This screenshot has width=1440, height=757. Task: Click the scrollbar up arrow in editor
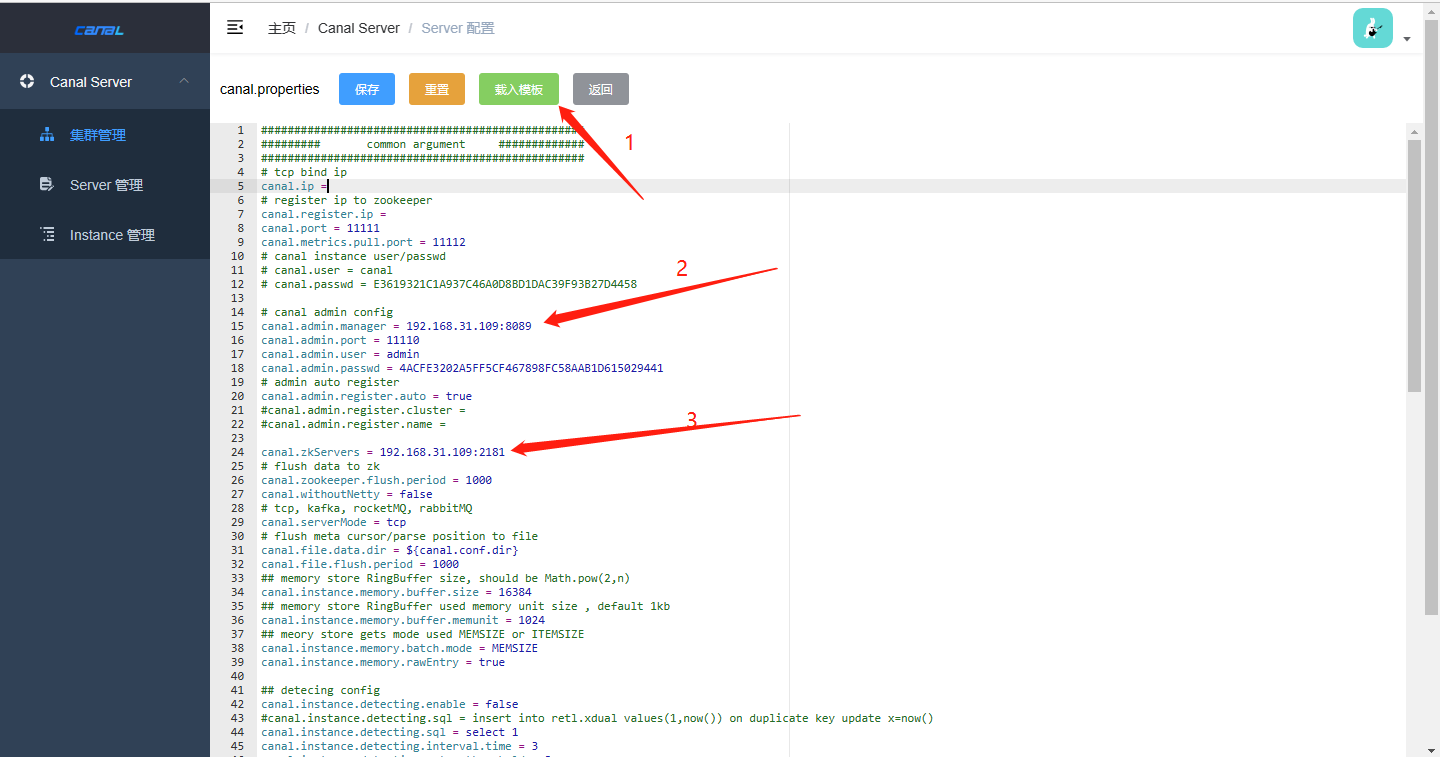coord(1414,131)
